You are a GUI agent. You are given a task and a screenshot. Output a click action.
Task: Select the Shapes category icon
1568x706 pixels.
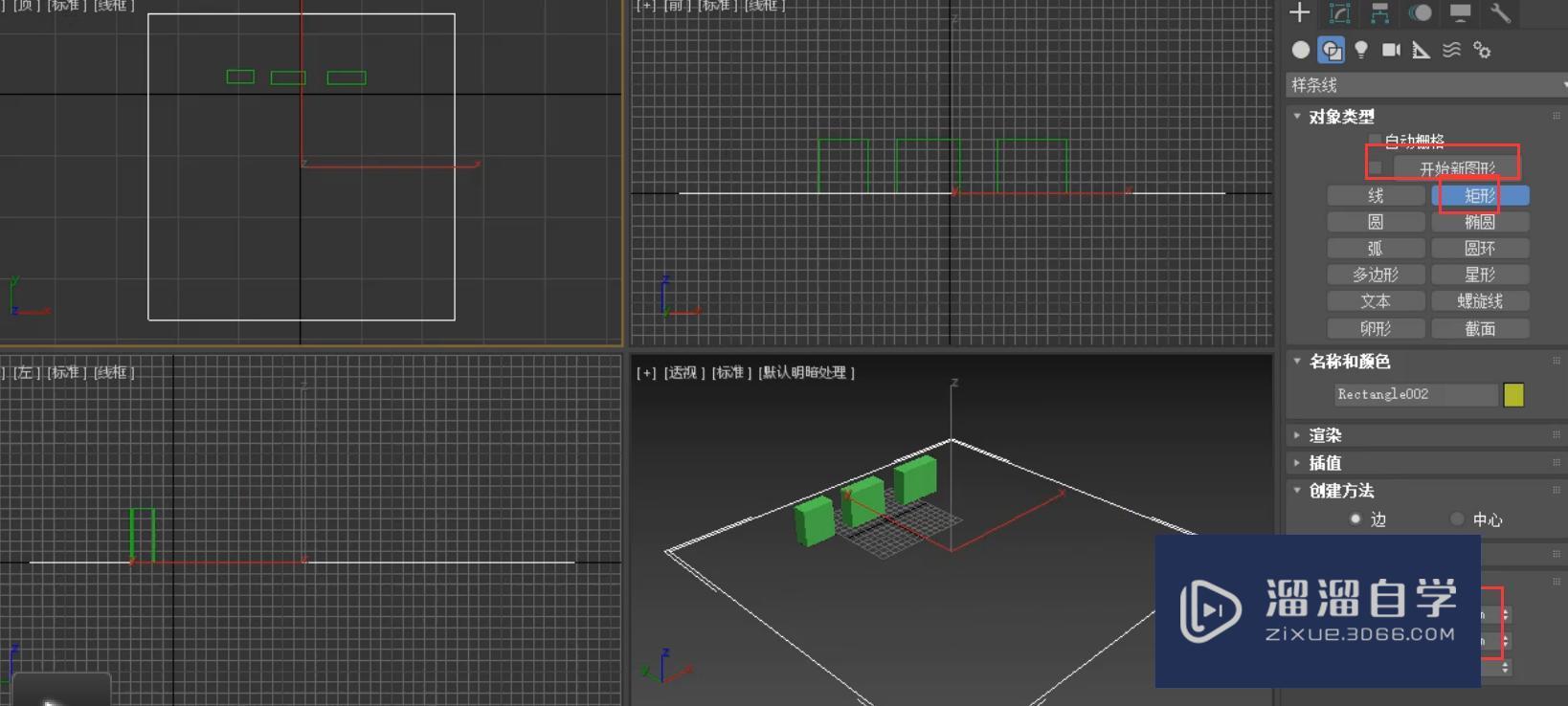click(x=1331, y=50)
